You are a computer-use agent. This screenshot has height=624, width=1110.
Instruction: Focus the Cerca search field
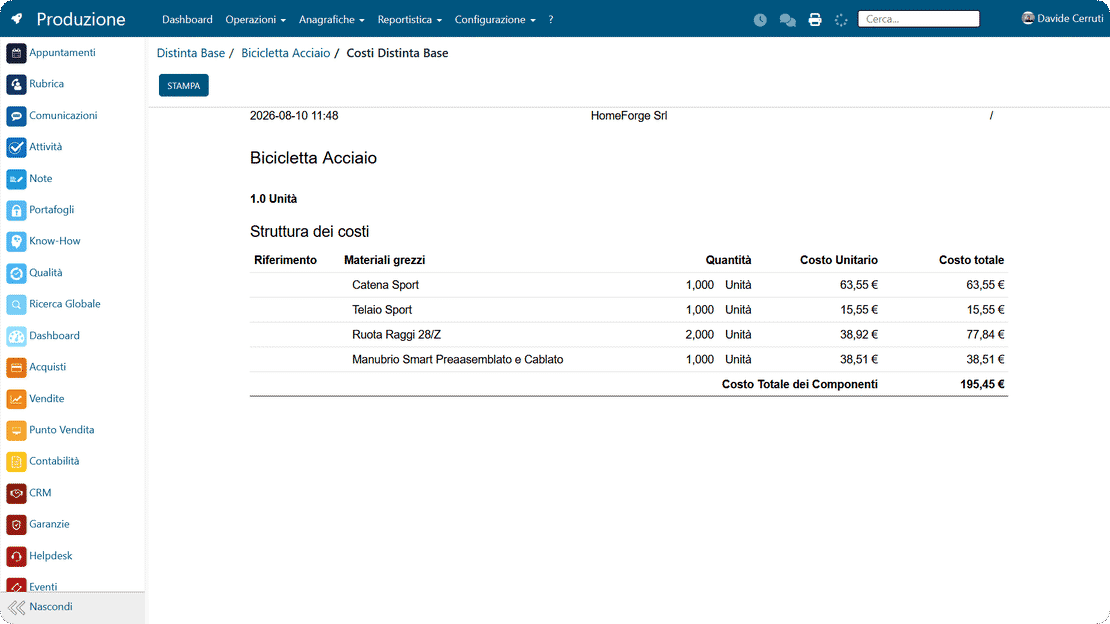pos(918,19)
